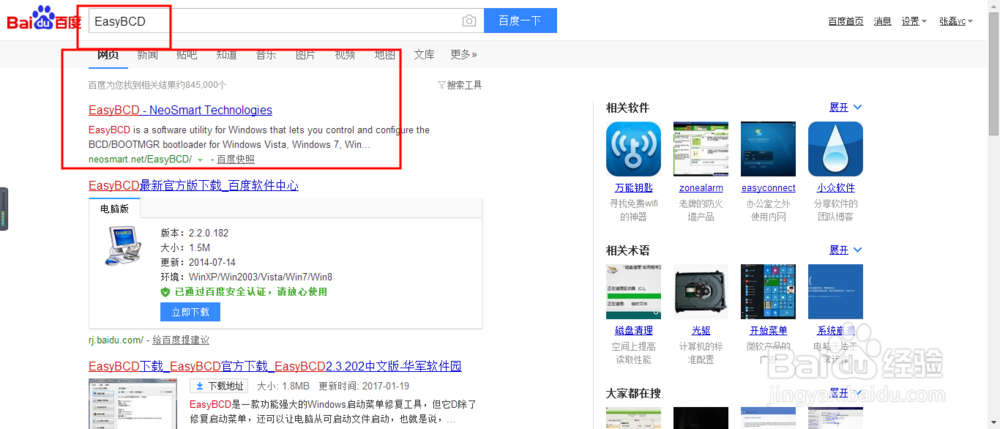Click the 百度一下 search button
Screen dimensions: 1000x429
point(520,20)
